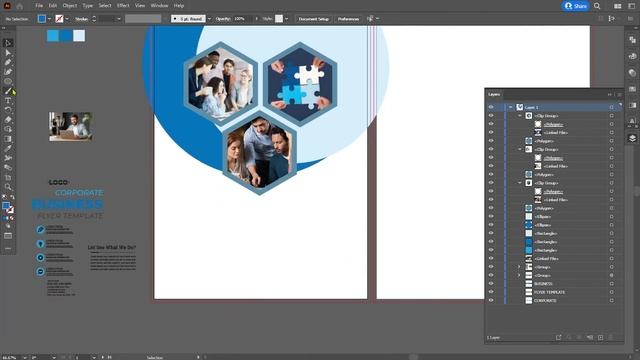Open the fill color dropdown arrow
The image size is (640, 360).
coord(49,19)
